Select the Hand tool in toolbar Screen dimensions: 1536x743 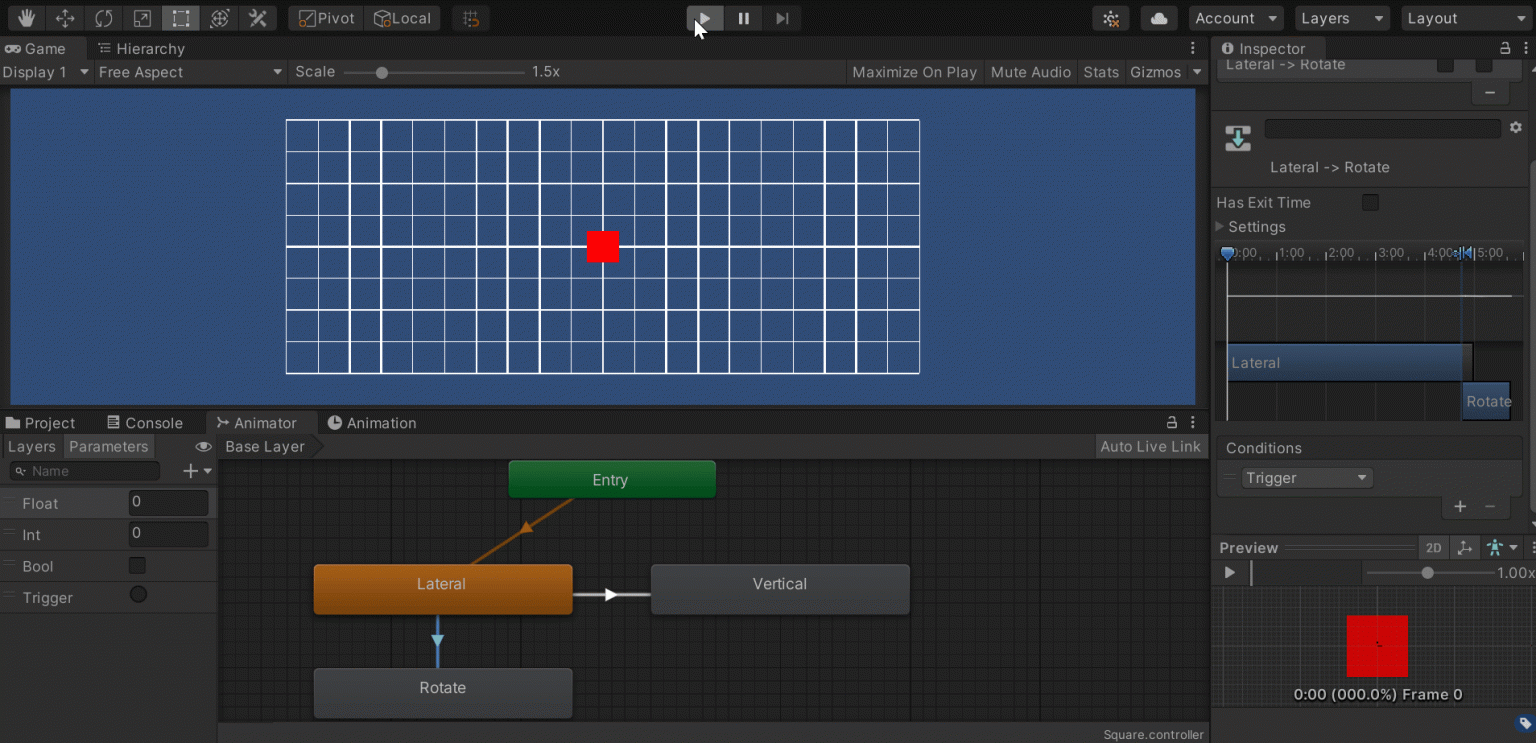tap(26, 18)
